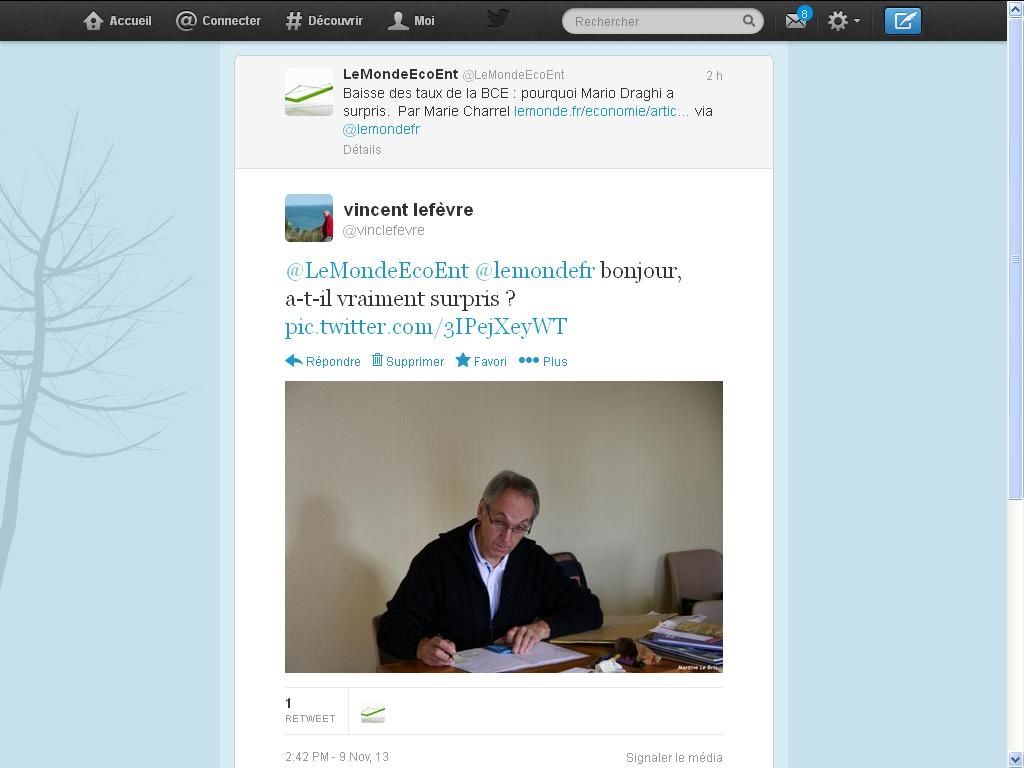The height and width of the screenshot is (768, 1024).
Task: Open the compose new tweet button
Action: pyautogui.click(x=903, y=21)
